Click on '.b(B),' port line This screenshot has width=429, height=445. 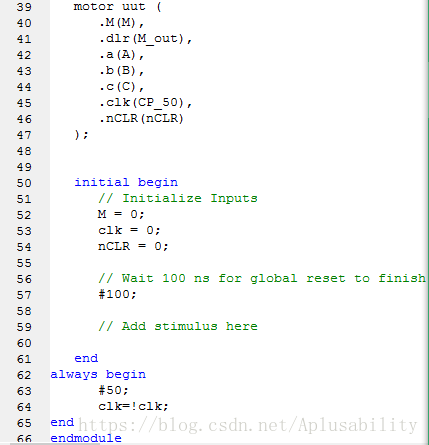[x=121, y=71]
